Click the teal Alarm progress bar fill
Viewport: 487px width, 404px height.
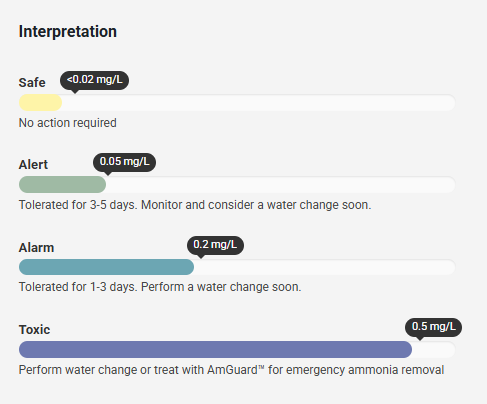coord(106,267)
